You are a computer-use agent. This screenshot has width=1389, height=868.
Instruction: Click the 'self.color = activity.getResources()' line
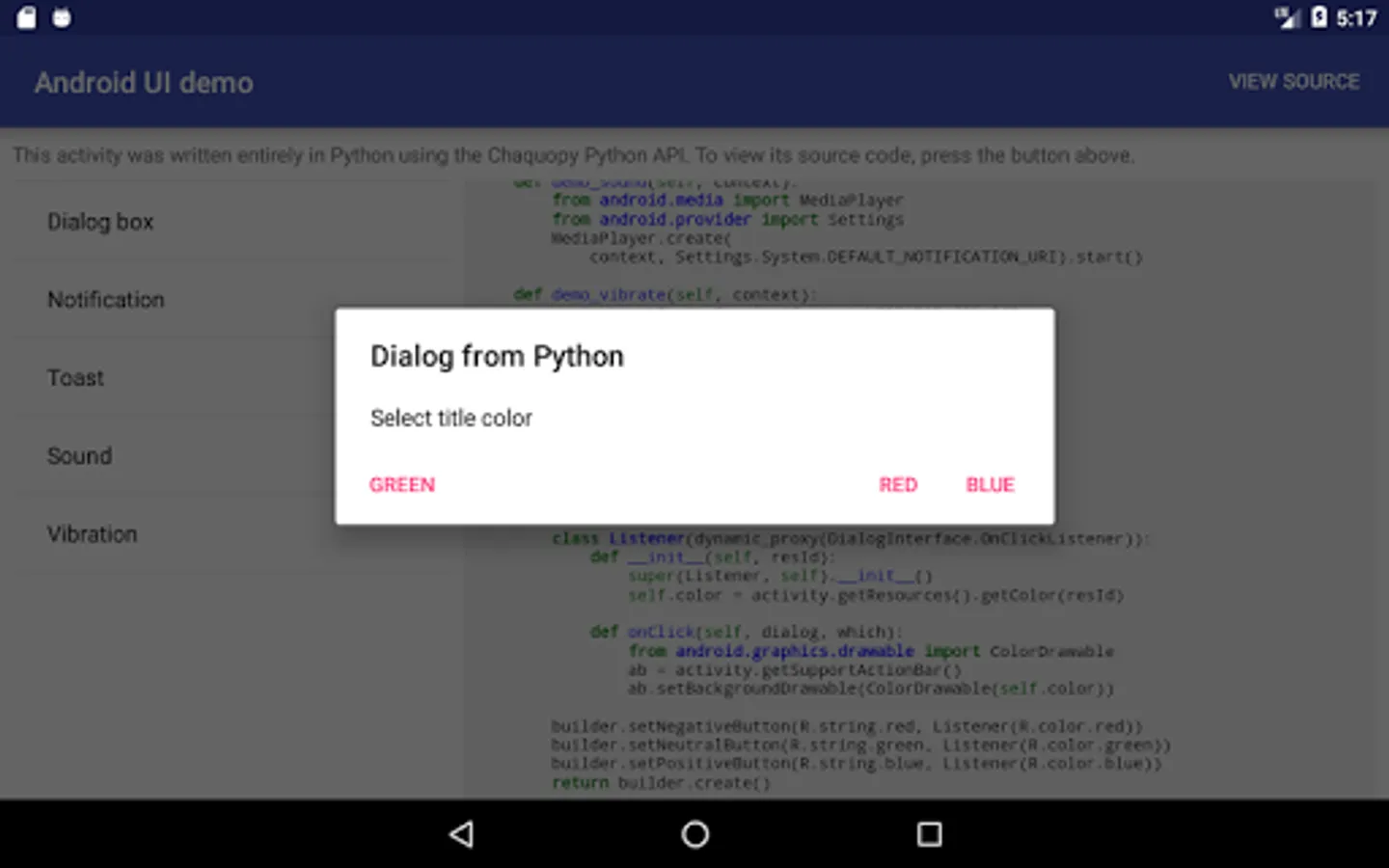(x=876, y=595)
